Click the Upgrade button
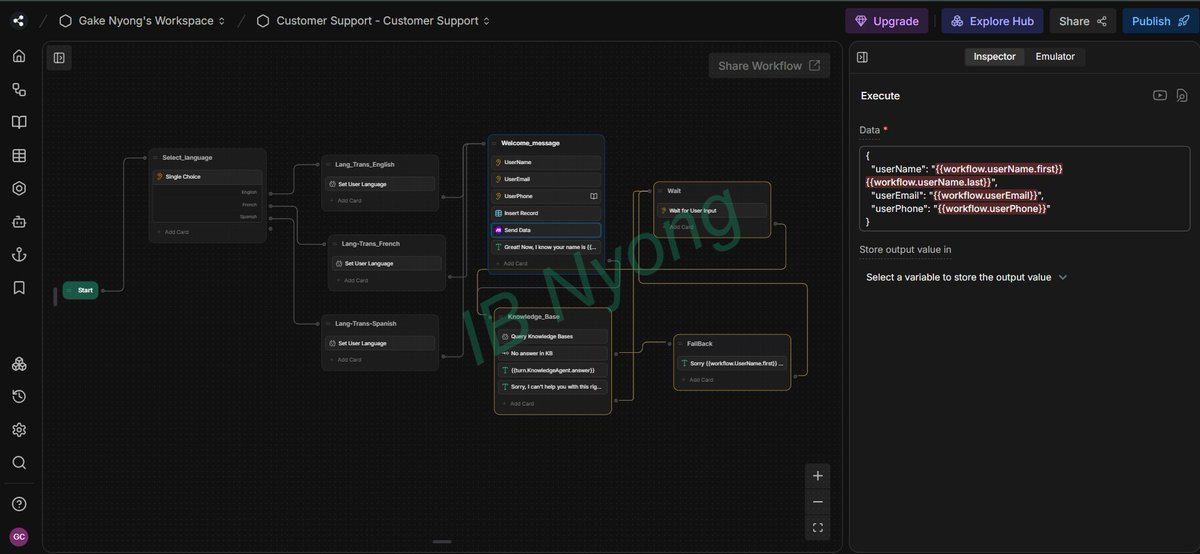The height and width of the screenshot is (554, 1200). pyautogui.click(x=886, y=21)
